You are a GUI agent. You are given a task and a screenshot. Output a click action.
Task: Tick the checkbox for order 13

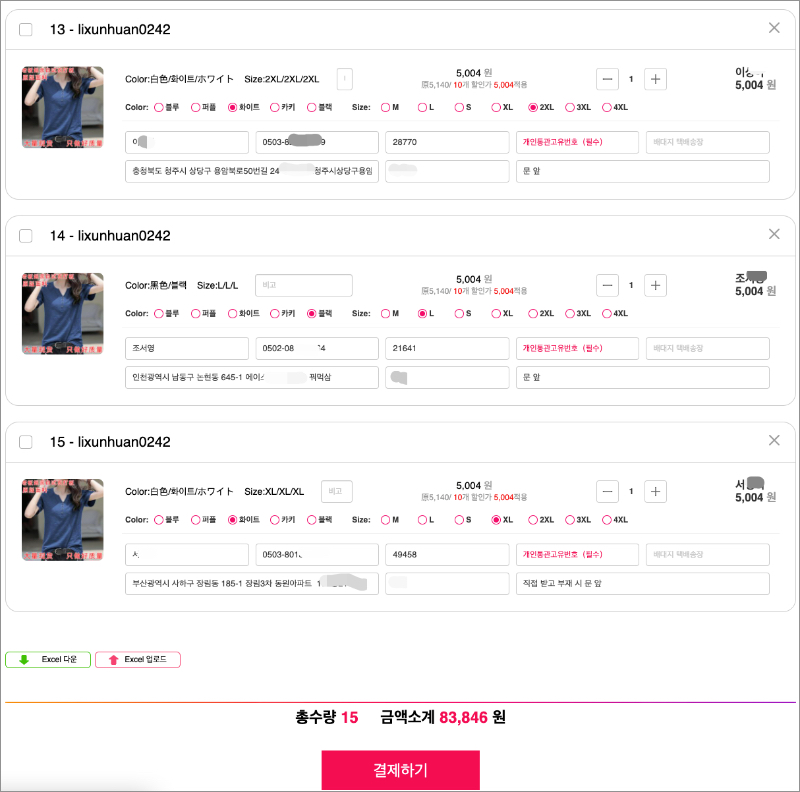(x=26, y=30)
